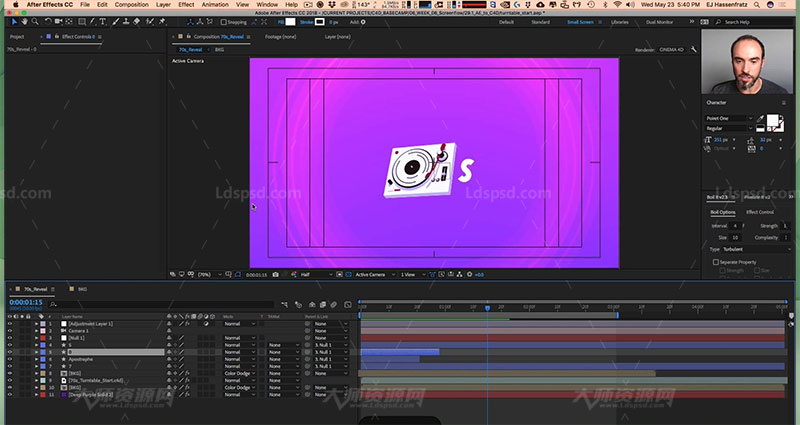Open the viewer magnification 70% dropdown
This screenshot has height=425, width=800.
point(209,274)
